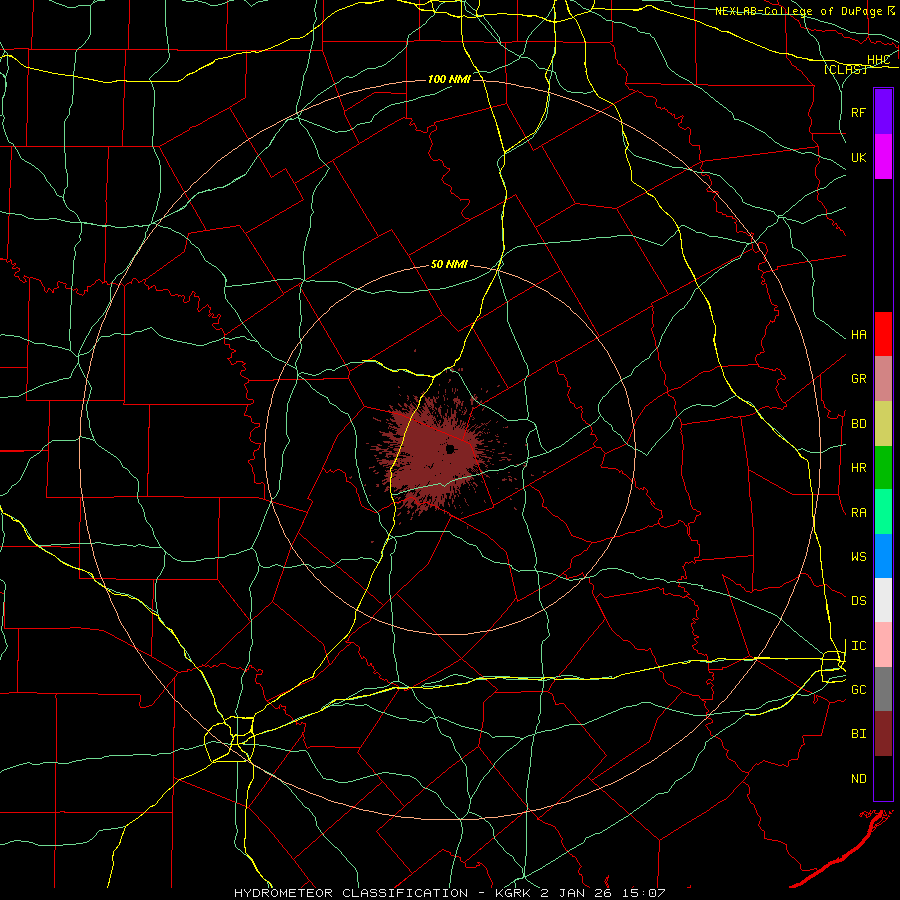Click the HR green legend swatch
900x900 pixels.
[x=883, y=468]
